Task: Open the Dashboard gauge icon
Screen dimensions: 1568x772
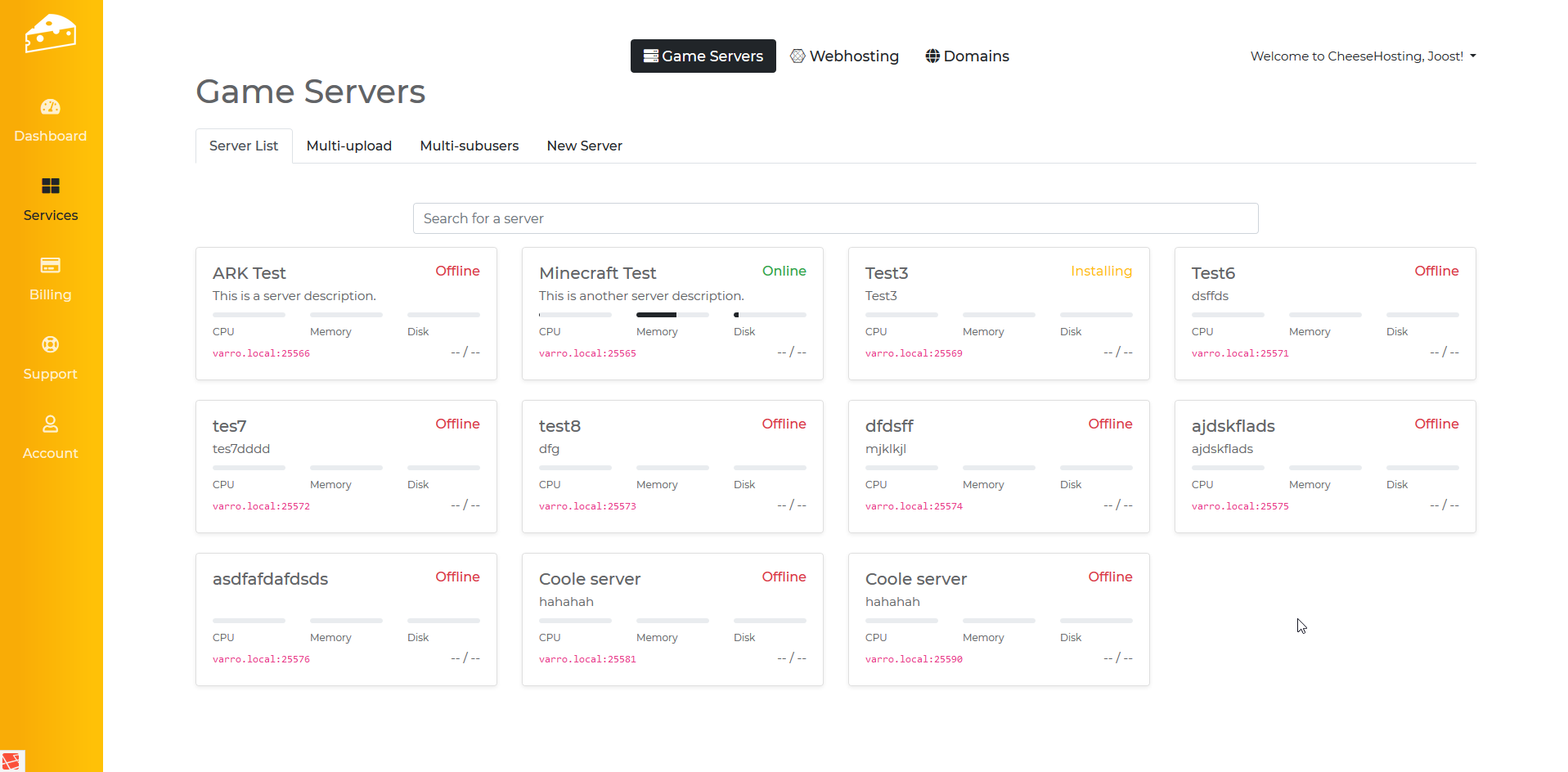Action: [x=50, y=107]
